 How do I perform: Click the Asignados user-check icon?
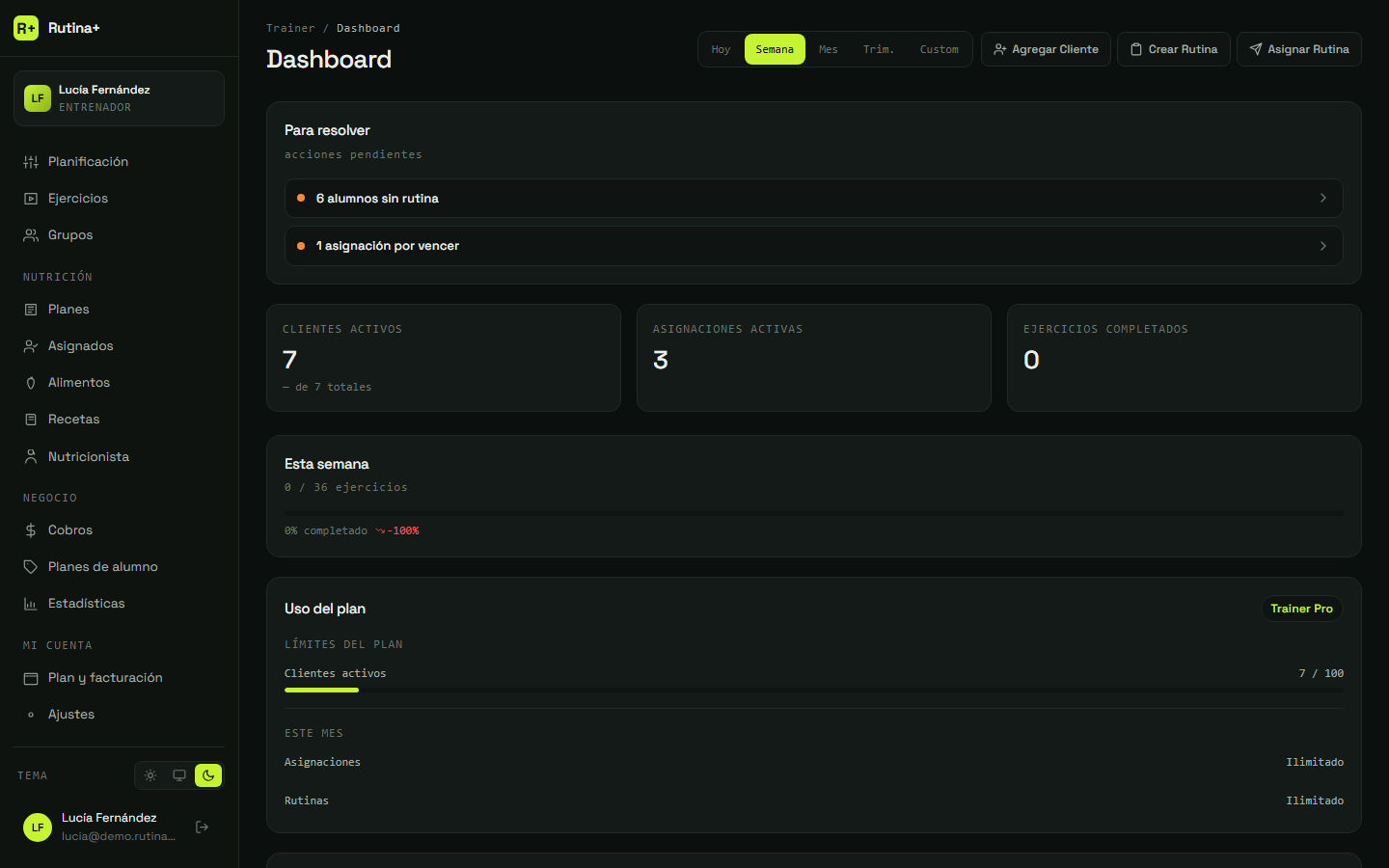click(x=31, y=346)
